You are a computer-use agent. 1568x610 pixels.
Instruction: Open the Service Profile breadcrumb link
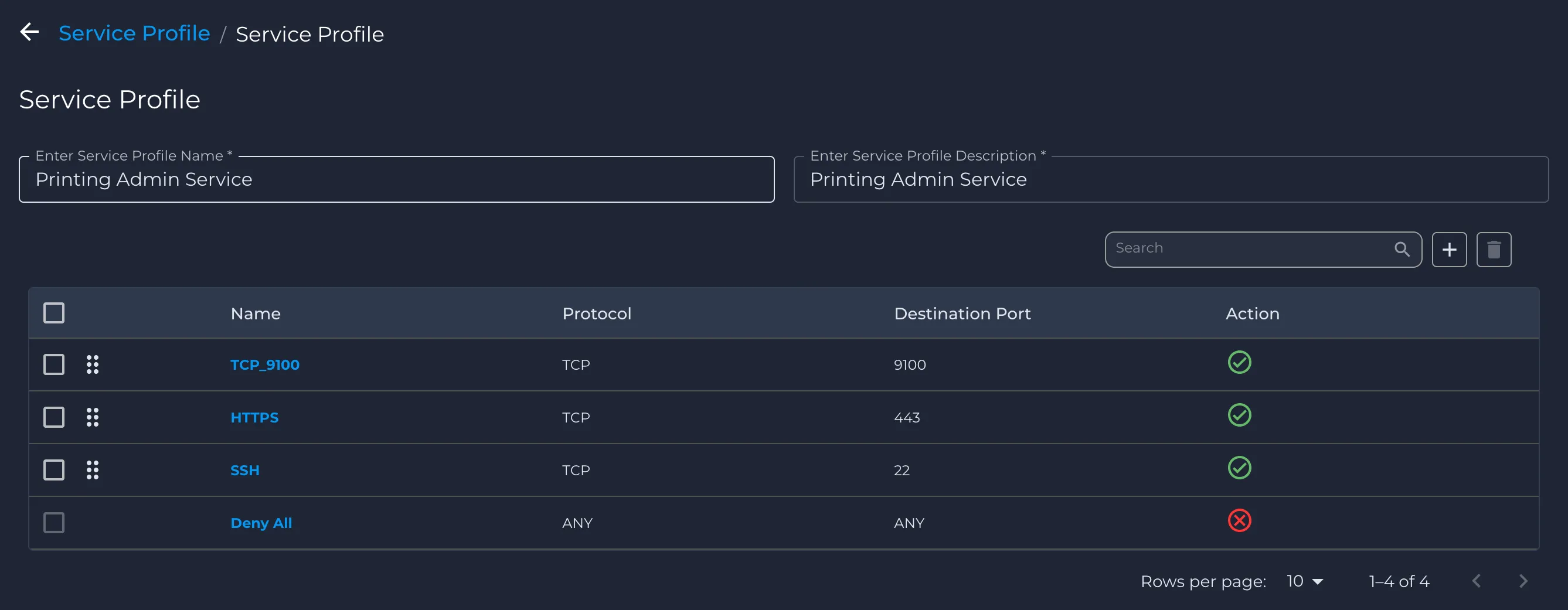tap(134, 33)
